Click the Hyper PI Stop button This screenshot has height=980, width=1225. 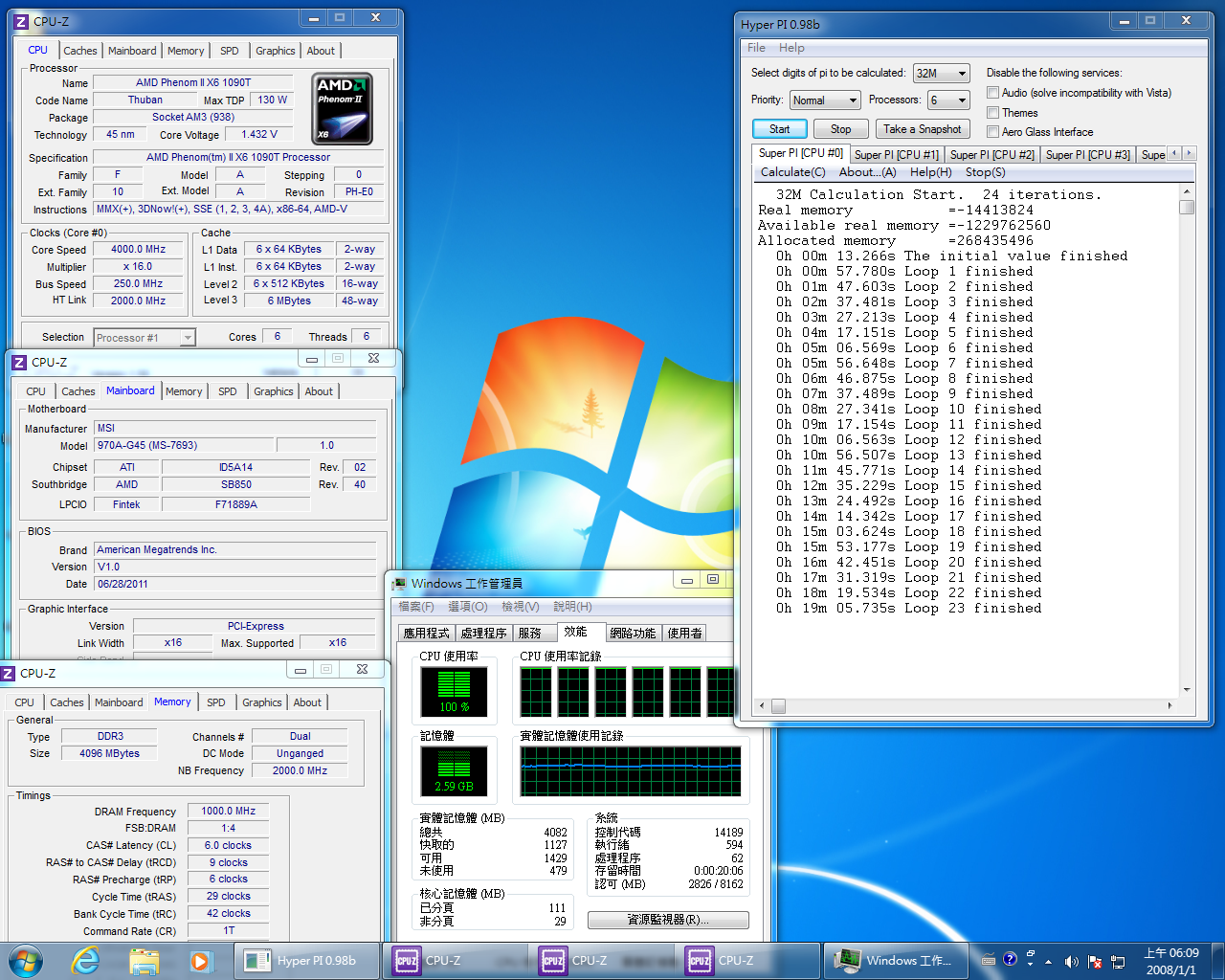tap(840, 129)
